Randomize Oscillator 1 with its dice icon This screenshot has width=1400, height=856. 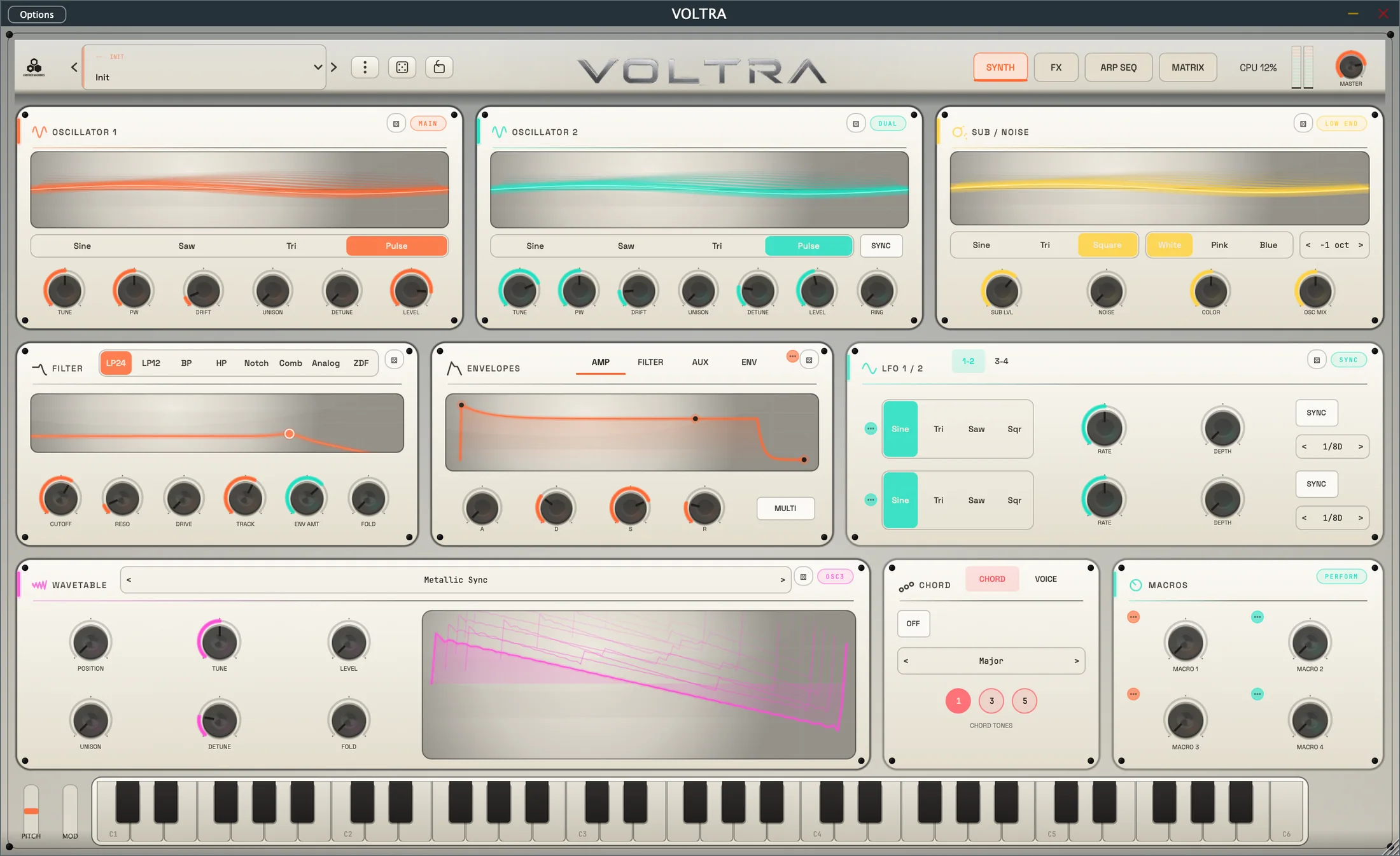click(396, 123)
